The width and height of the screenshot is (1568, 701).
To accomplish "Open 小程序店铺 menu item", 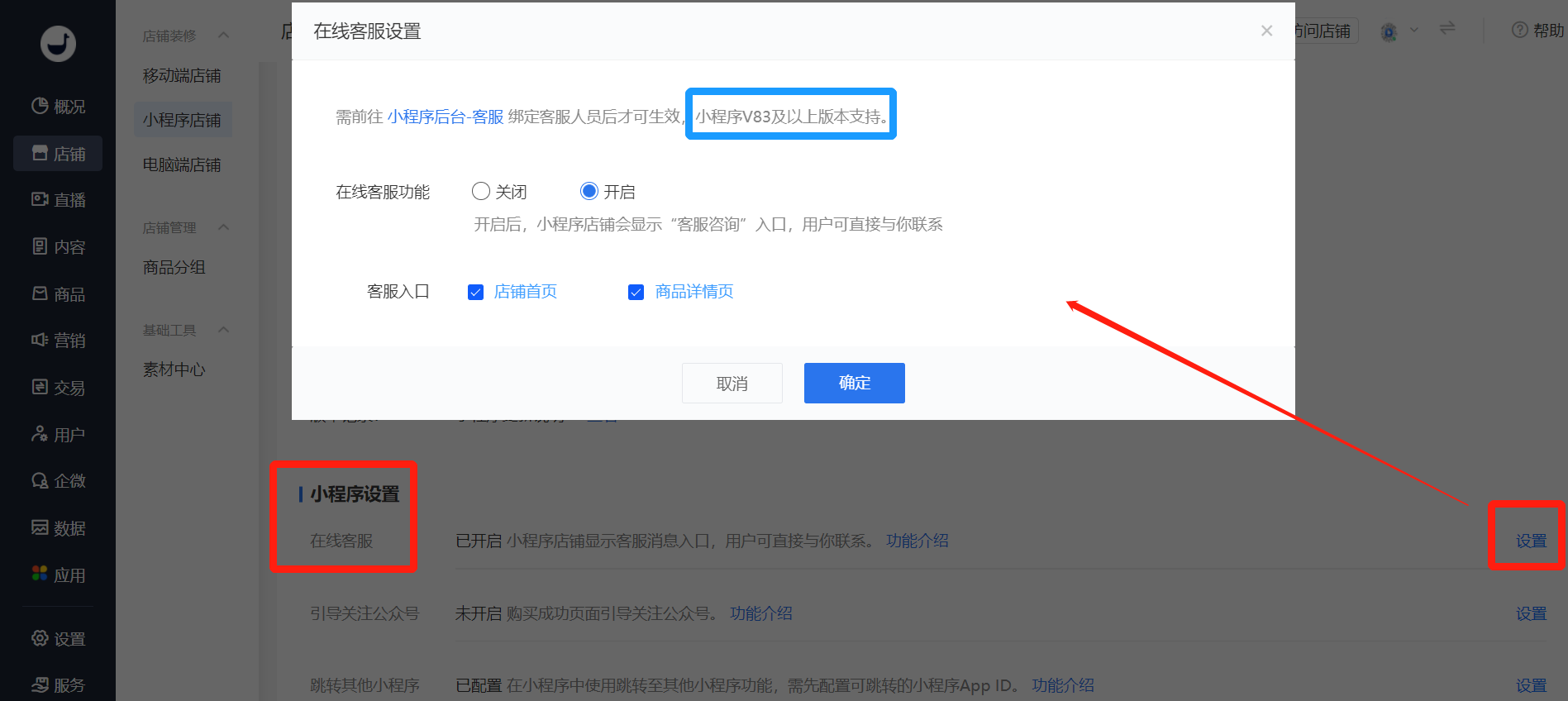I will [182, 120].
